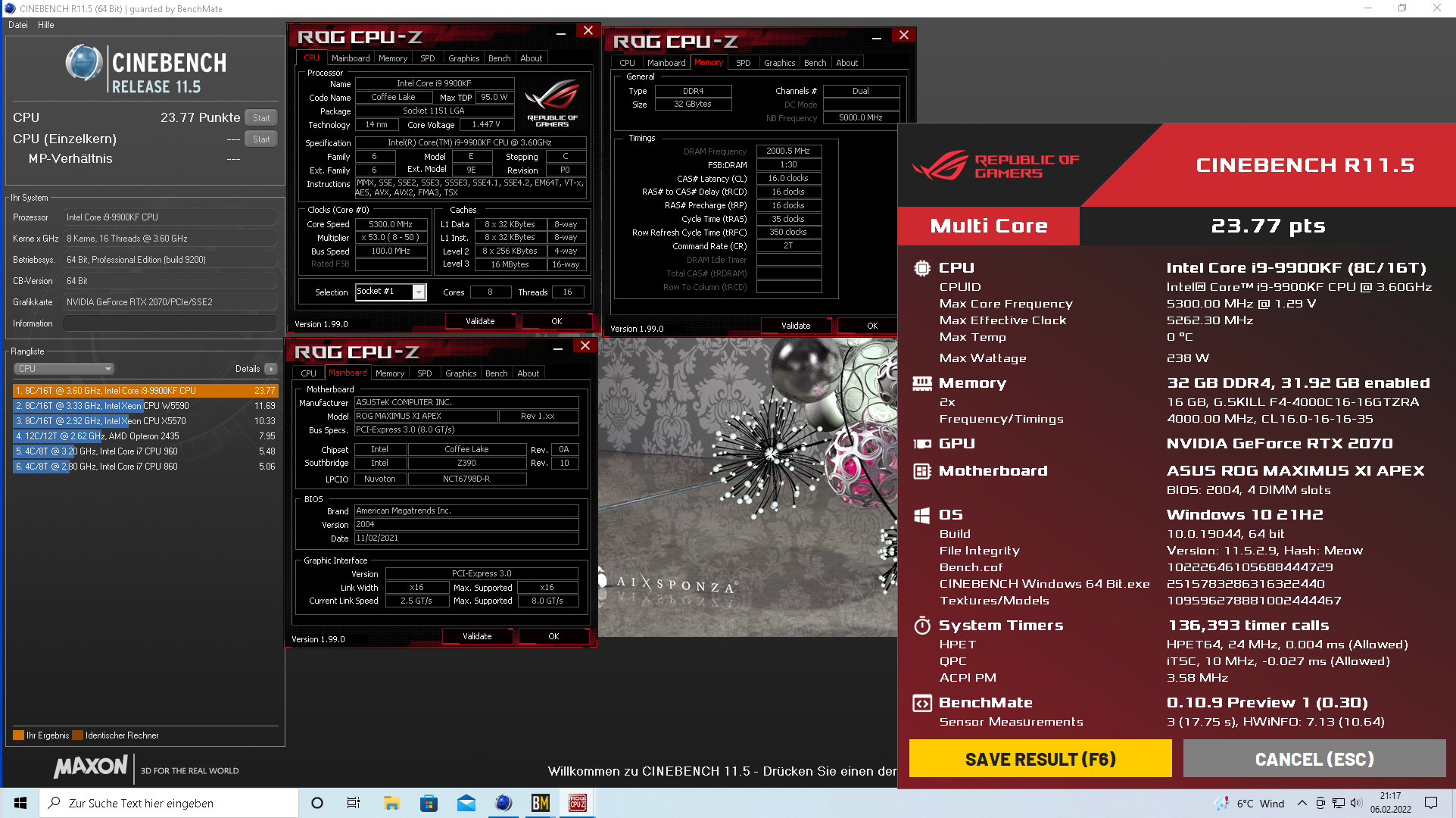
Task: Click the network icon in system tray
Action: point(1339,803)
